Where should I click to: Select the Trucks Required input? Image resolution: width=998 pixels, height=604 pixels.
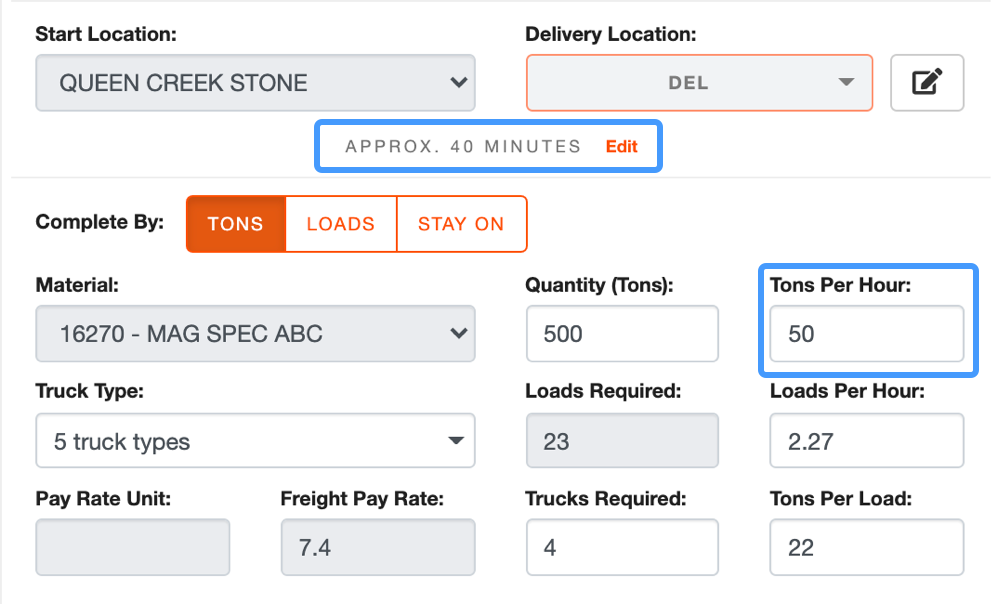622,547
